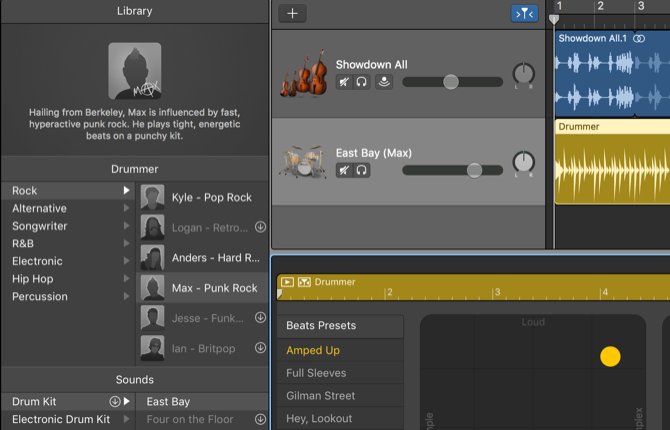This screenshot has width=670, height=430.
Task: Download Jesse drummer via arrow icon
Action: 260,318
